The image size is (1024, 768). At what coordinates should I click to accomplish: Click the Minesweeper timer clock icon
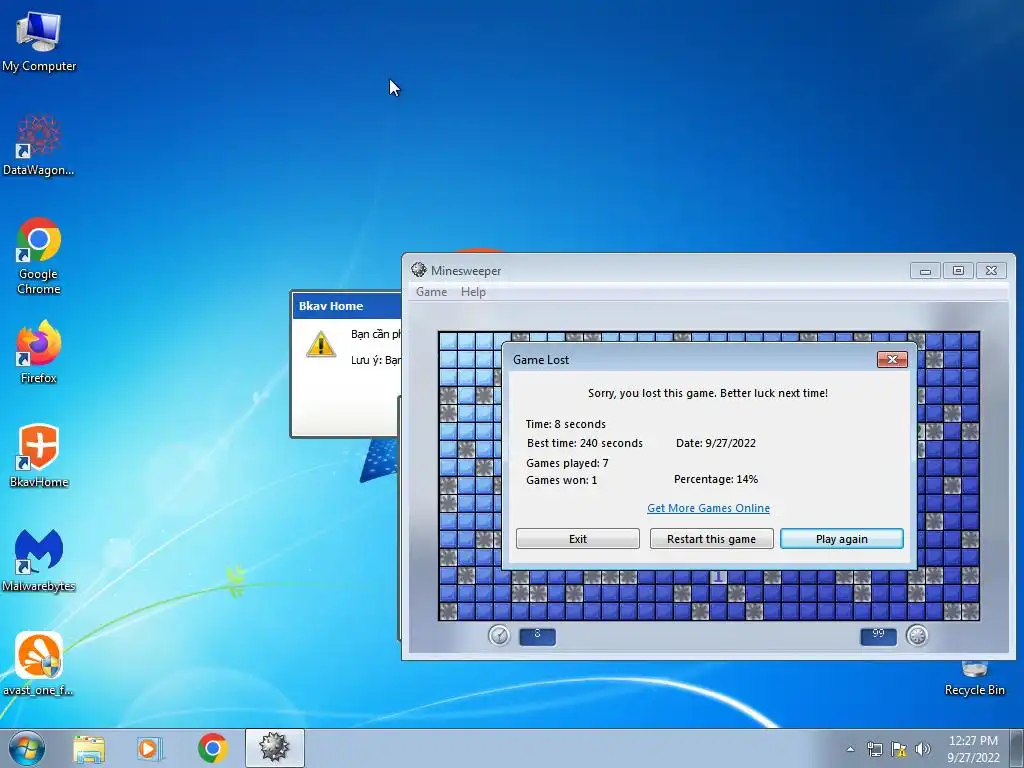tap(500, 635)
